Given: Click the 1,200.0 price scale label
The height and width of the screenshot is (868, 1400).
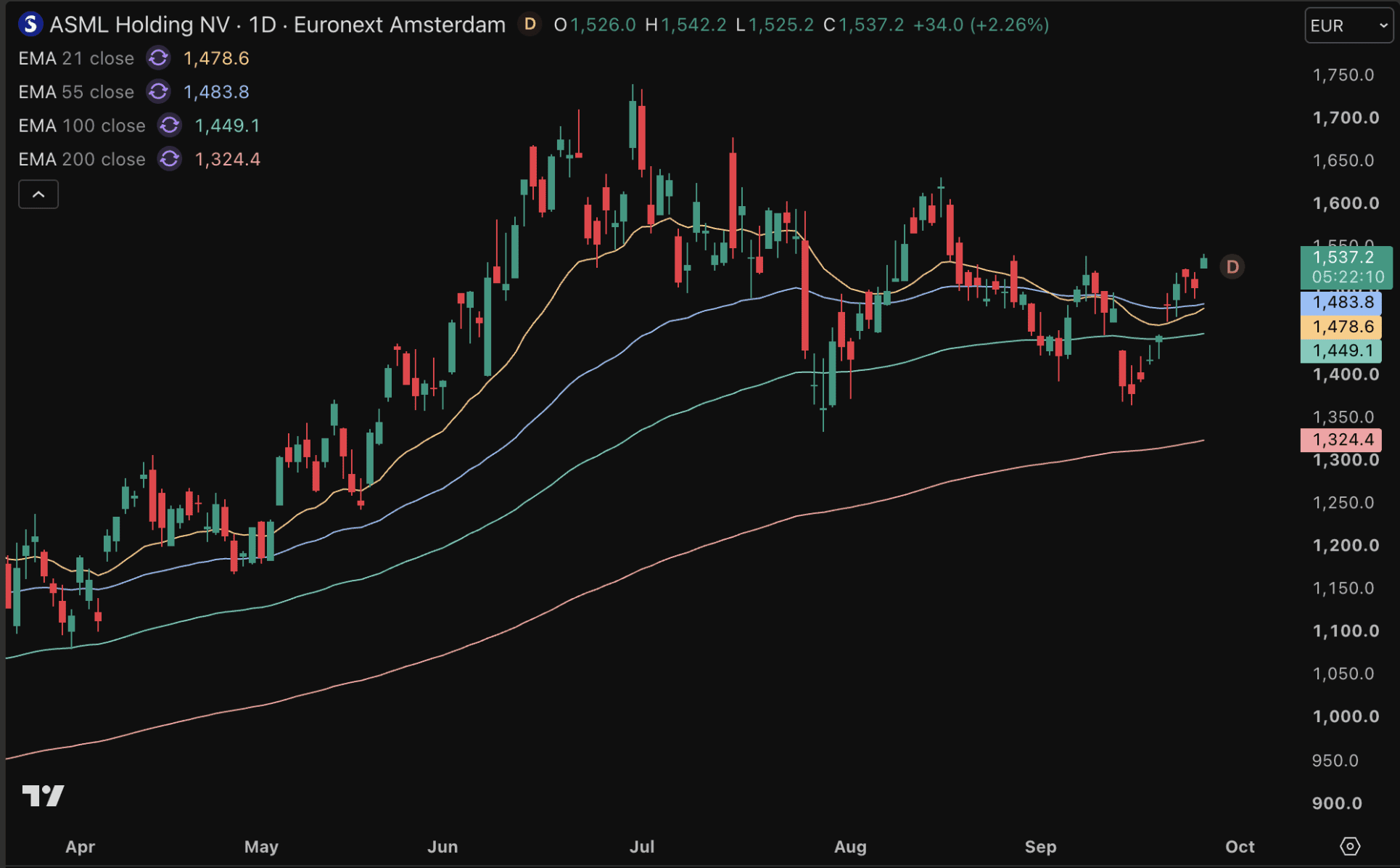Looking at the screenshot, I should [x=1346, y=545].
